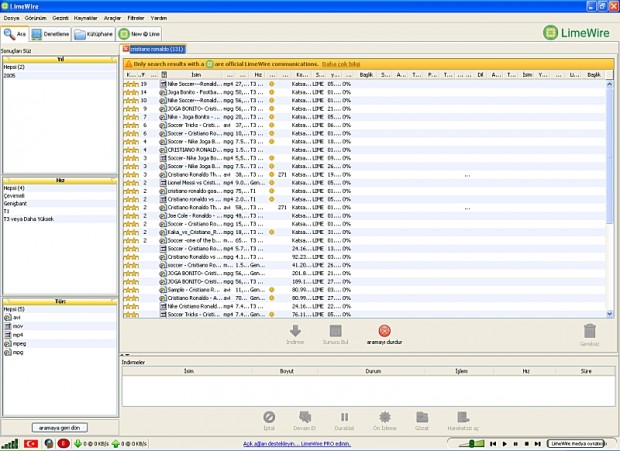Select the Kaka_vs_Cristiano_R... result row
Image resolution: width=620 pixels, height=451 pixels.
(364, 232)
